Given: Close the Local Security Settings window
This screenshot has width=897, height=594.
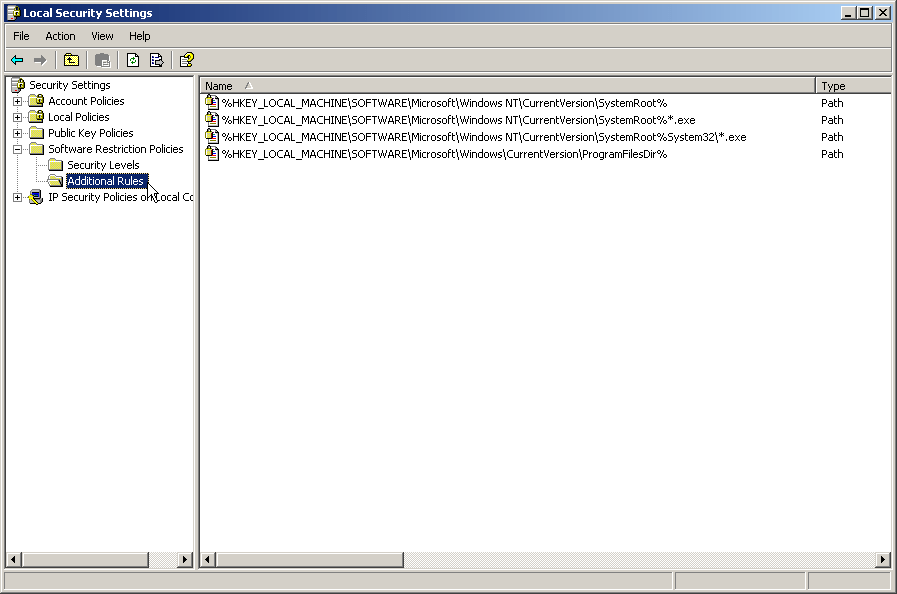Looking at the screenshot, I should click(883, 13).
